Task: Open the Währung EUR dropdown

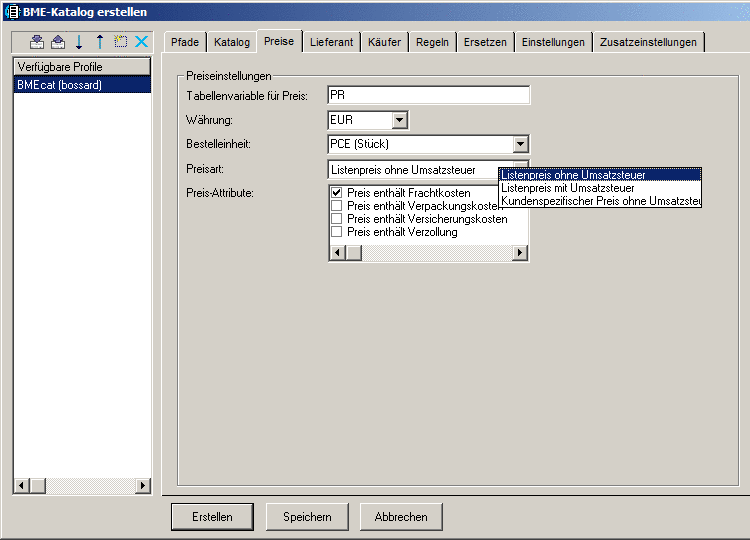Action: click(x=399, y=120)
